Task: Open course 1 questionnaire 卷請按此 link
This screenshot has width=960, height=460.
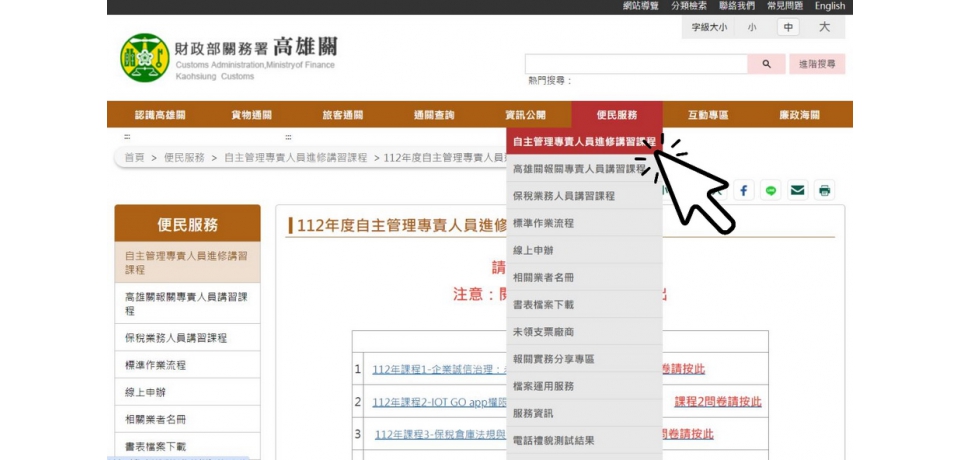Action: [684, 369]
